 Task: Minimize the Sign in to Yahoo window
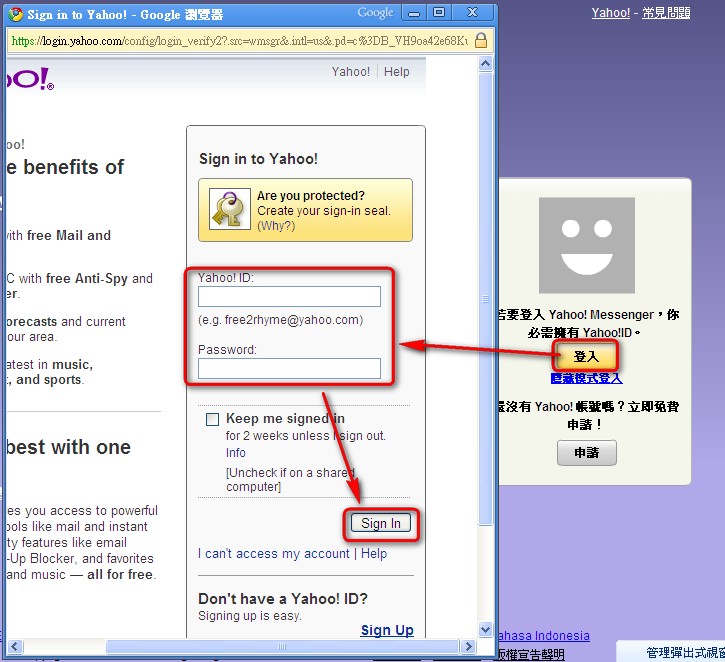(414, 13)
